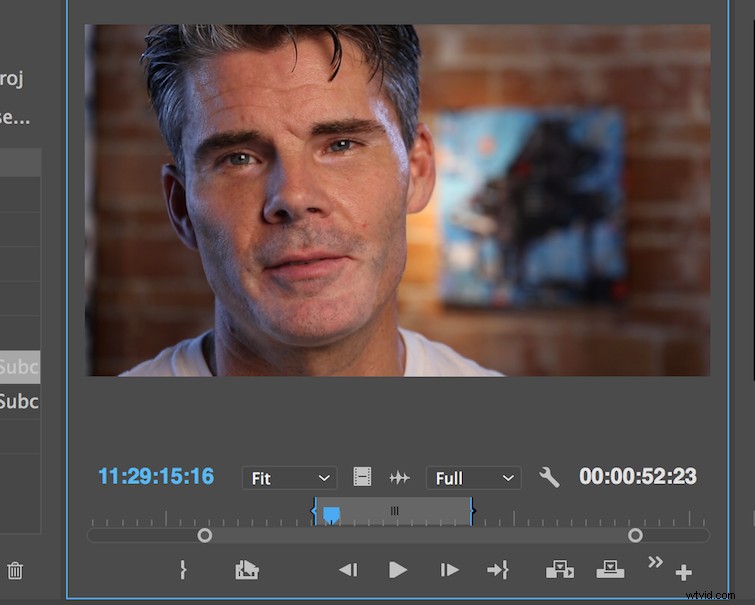Click the Insert edit button
This screenshot has width=755, height=605.
pos(560,569)
